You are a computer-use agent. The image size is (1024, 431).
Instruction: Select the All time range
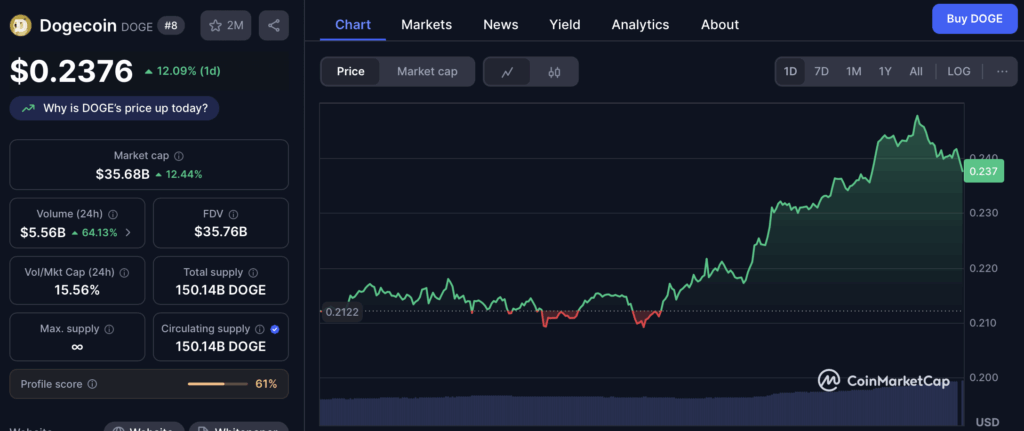tap(916, 71)
